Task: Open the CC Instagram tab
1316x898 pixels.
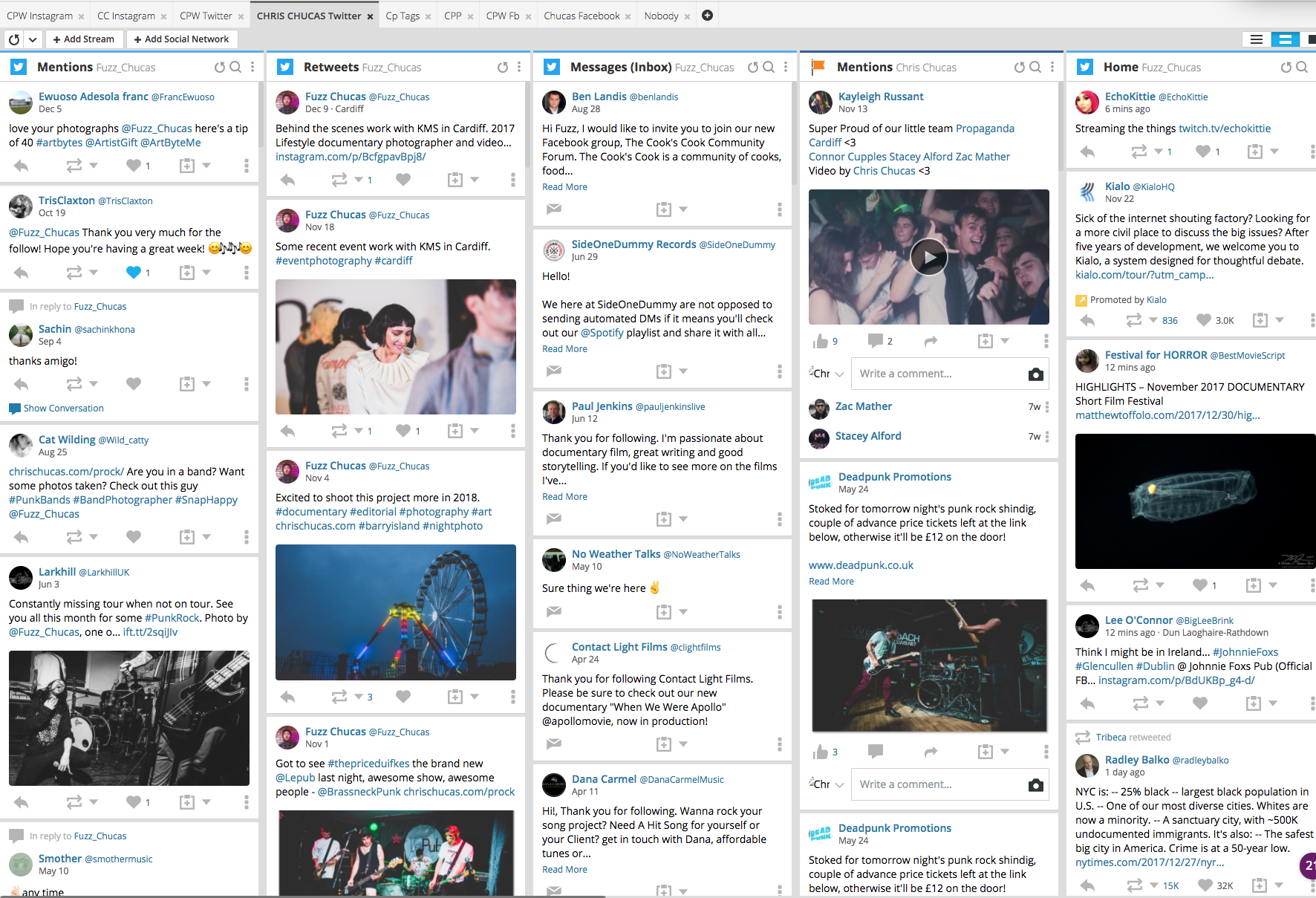Action: (x=126, y=16)
